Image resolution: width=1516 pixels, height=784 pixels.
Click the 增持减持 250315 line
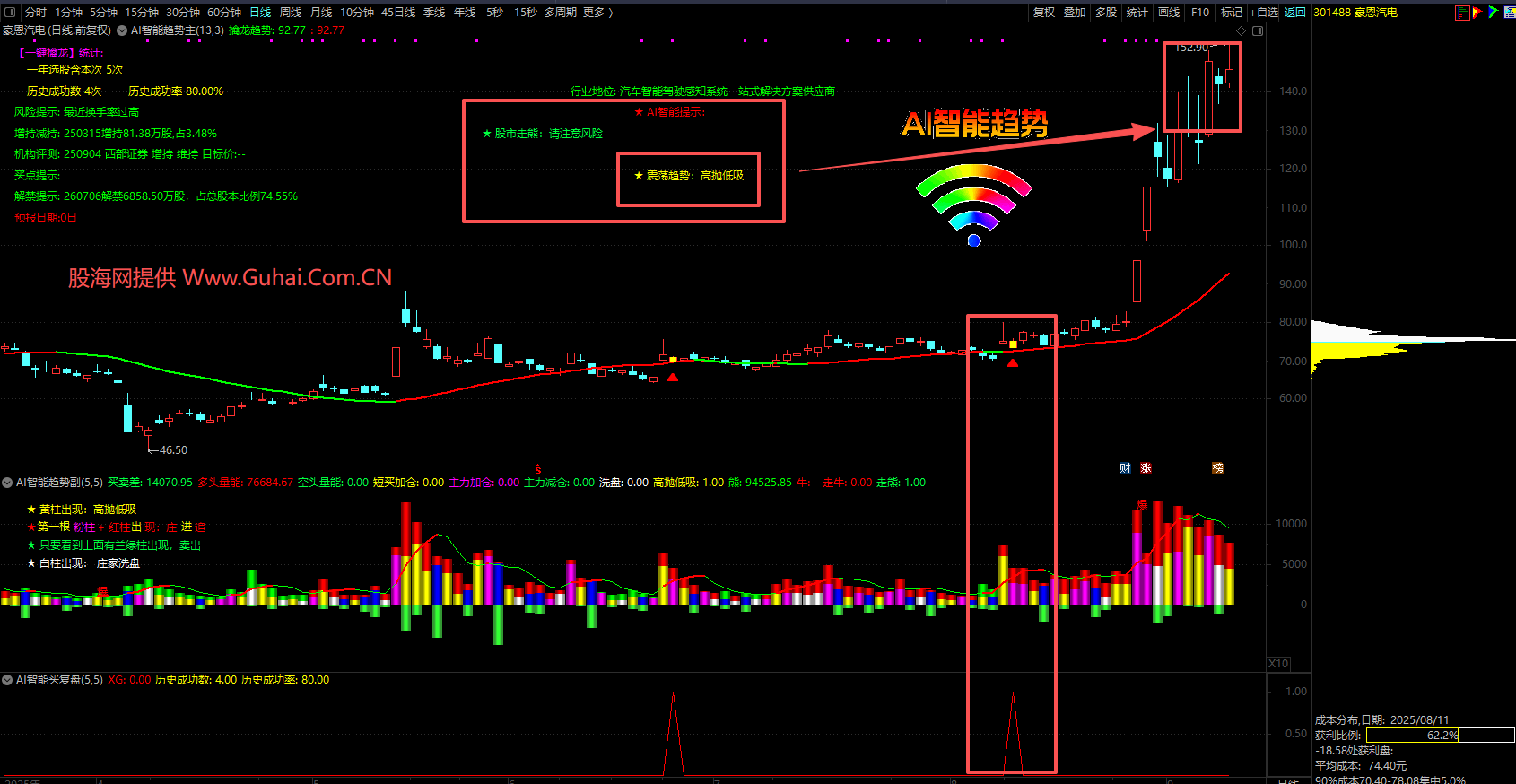click(116, 134)
